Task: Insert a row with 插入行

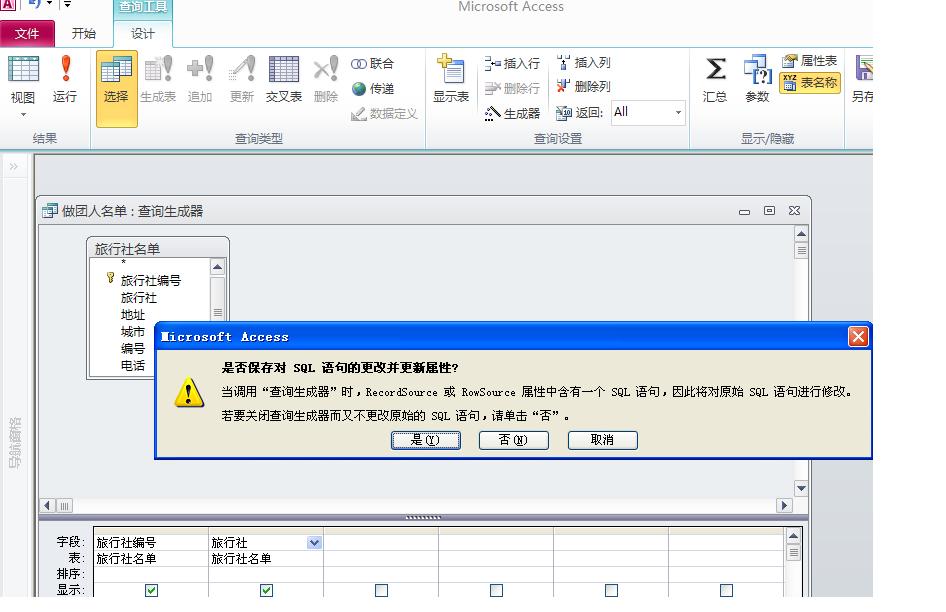Action: tap(512, 63)
